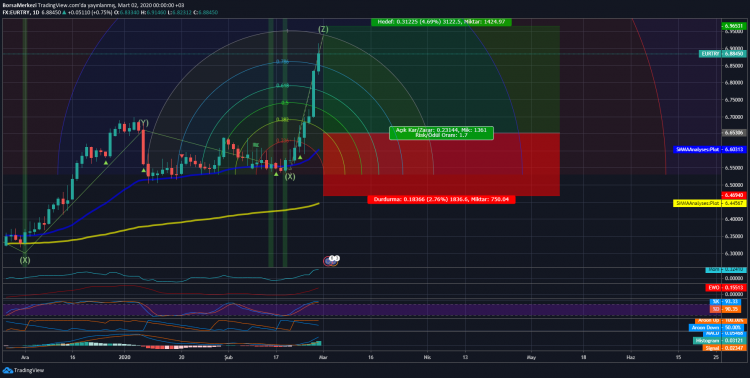750x378 pixels.
Task: Click the blue SMMAAnalyses:Plot 6.60313 label
Action: pyautogui.click(x=710, y=149)
